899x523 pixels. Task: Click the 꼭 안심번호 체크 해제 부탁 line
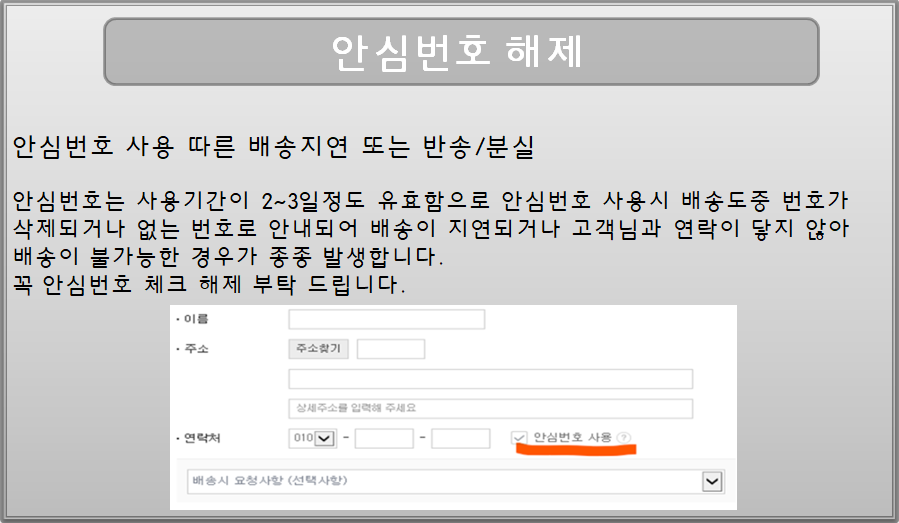click(x=210, y=283)
